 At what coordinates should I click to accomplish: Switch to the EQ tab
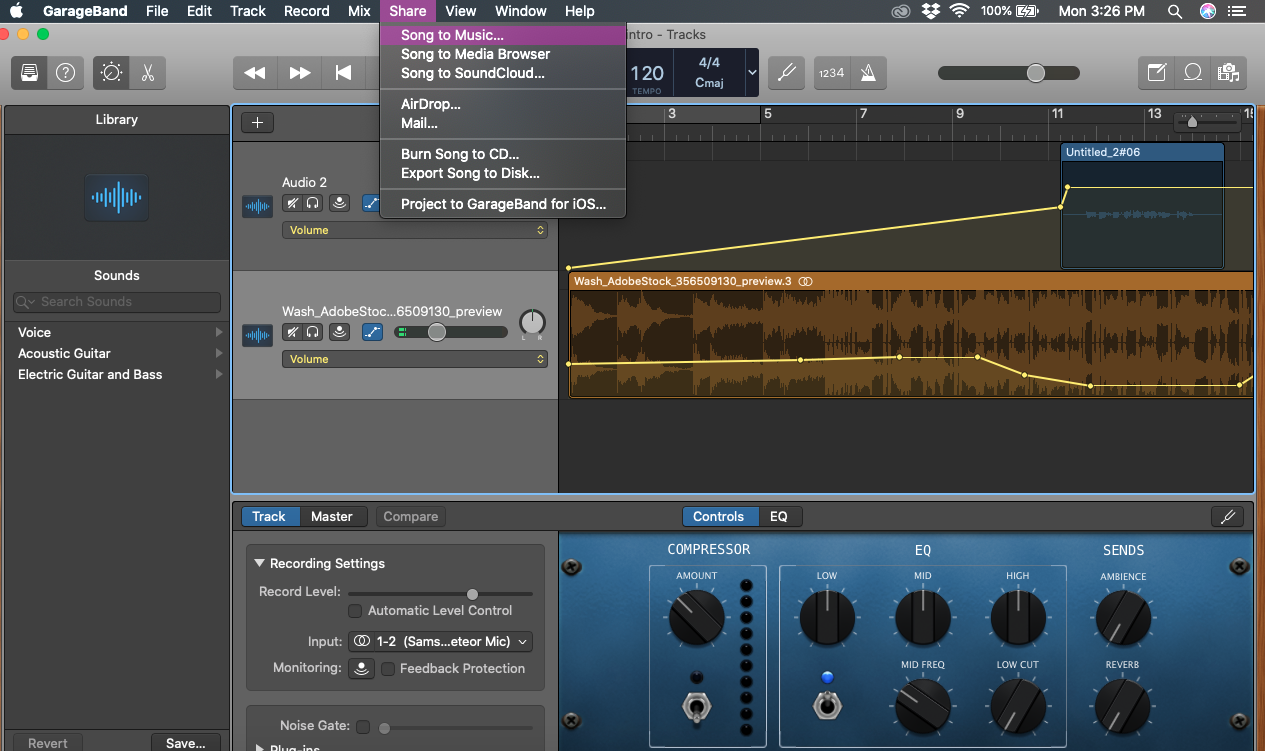coord(779,516)
